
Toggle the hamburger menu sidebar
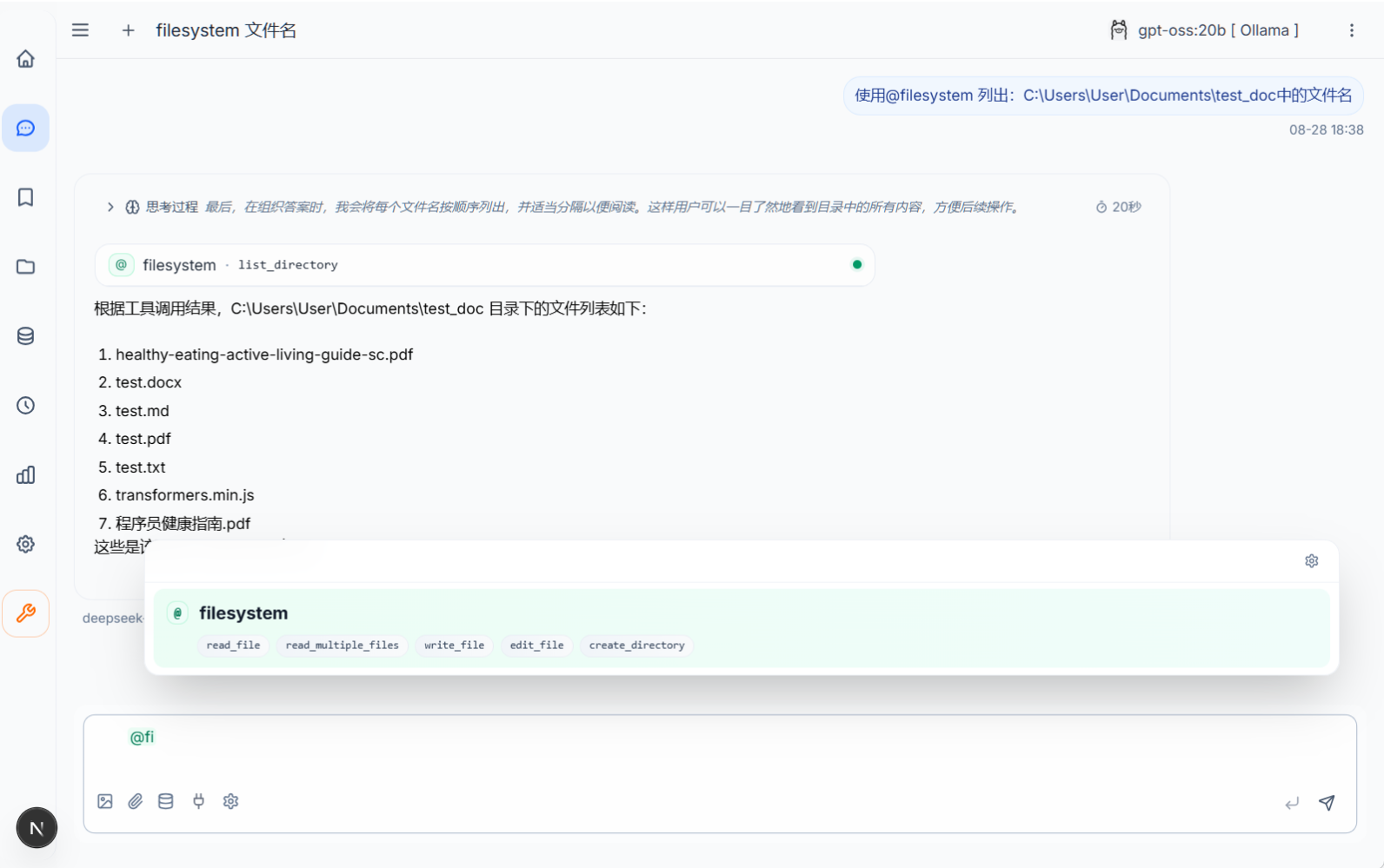coord(80,30)
